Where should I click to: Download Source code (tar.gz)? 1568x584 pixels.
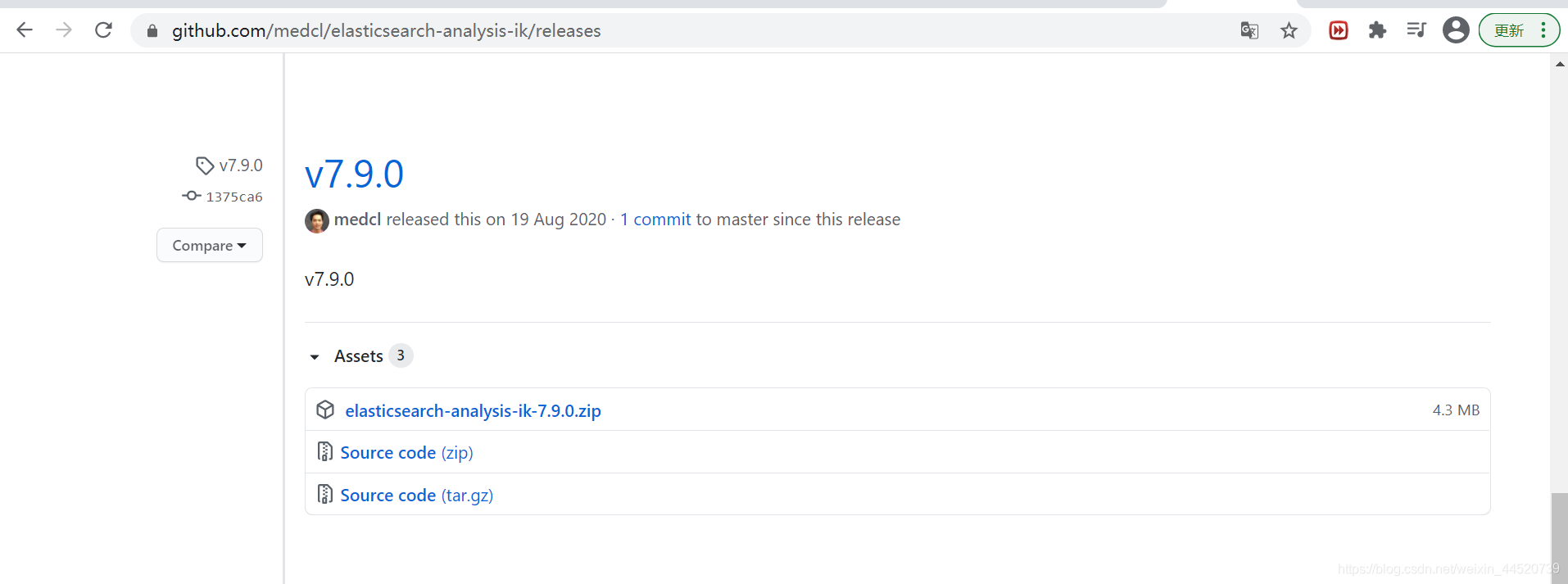click(416, 496)
